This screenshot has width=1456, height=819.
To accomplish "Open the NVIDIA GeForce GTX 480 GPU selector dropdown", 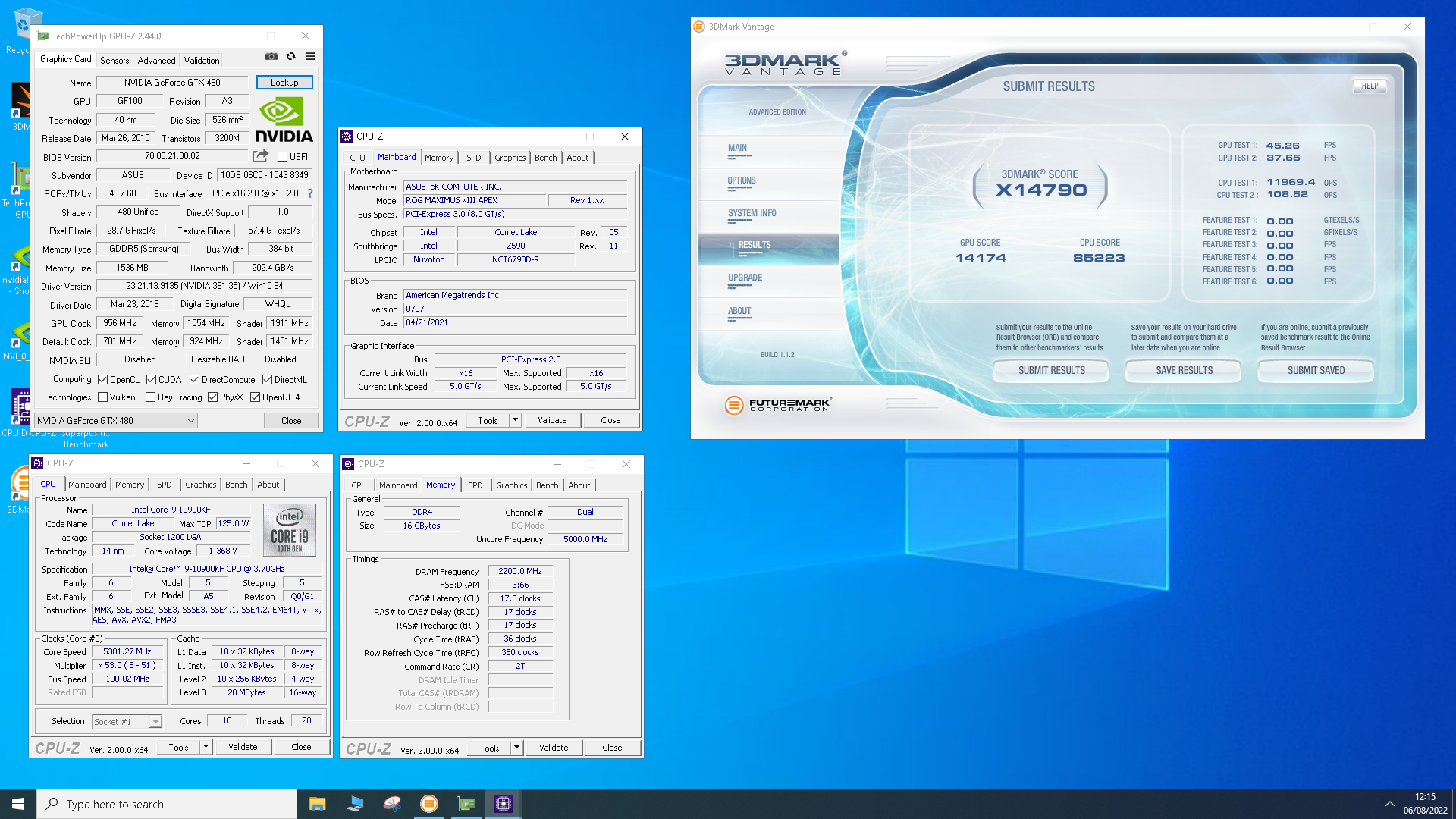I will click(x=116, y=420).
